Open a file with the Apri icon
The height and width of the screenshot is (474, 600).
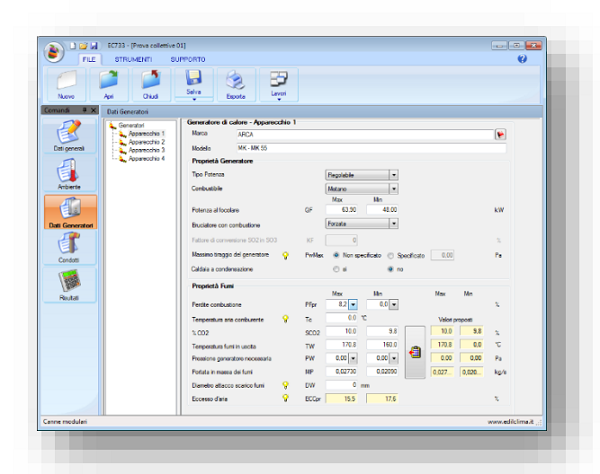(x=109, y=82)
